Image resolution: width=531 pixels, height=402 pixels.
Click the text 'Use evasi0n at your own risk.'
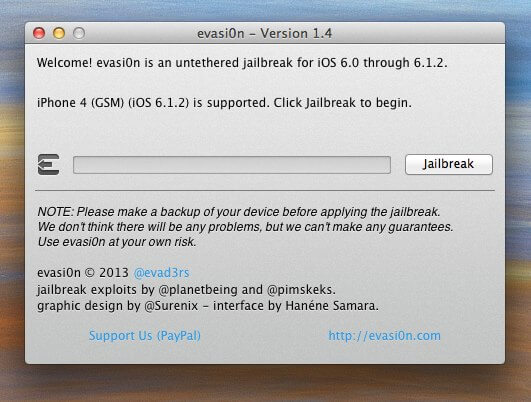[117, 242]
